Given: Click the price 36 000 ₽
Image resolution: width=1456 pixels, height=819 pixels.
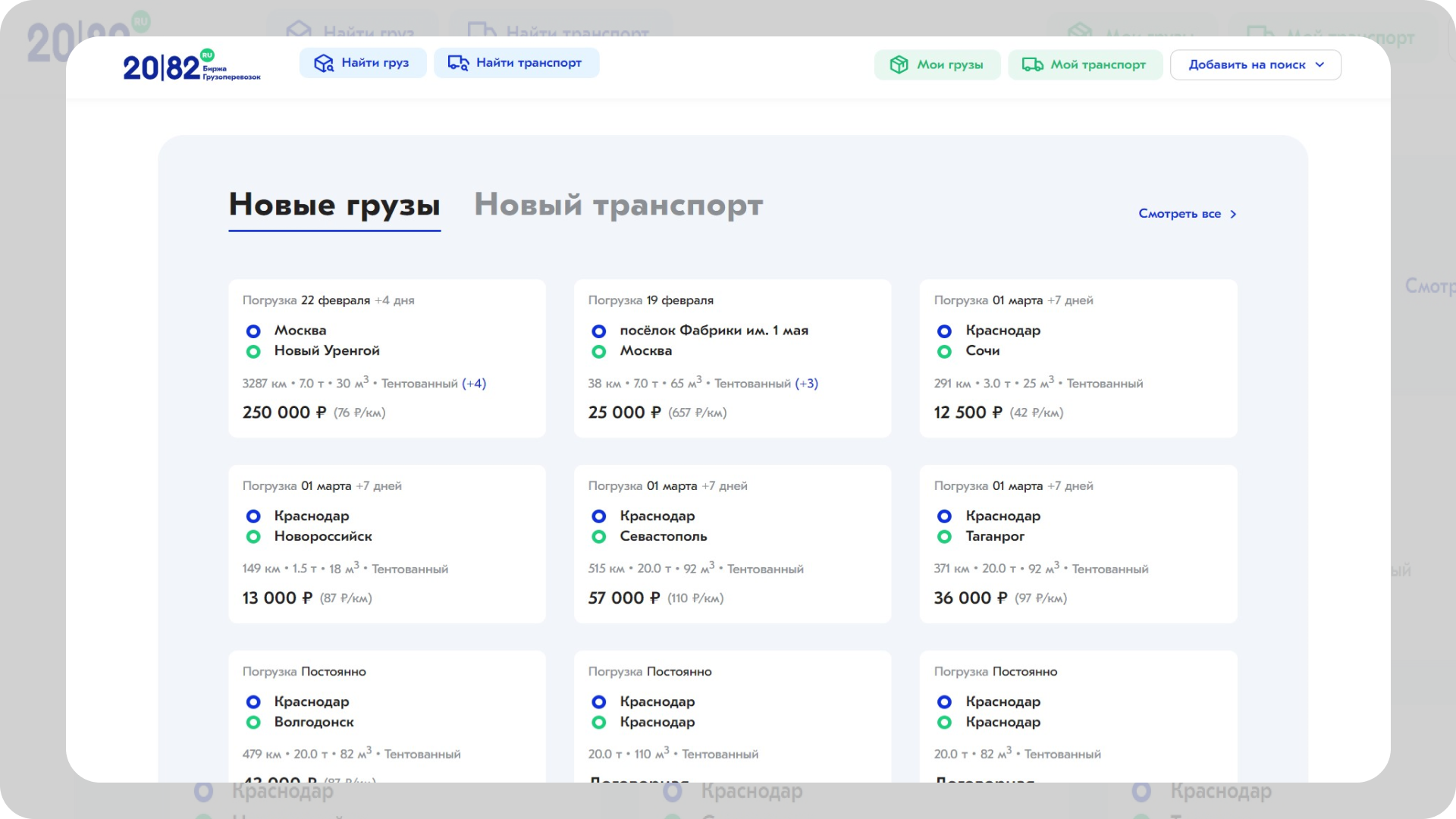Looking at the screenshot, I should [x=971, y=598].
